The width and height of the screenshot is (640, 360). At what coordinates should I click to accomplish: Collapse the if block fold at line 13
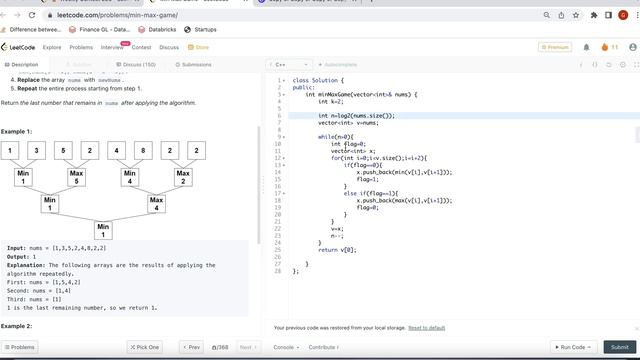point(284,165)
